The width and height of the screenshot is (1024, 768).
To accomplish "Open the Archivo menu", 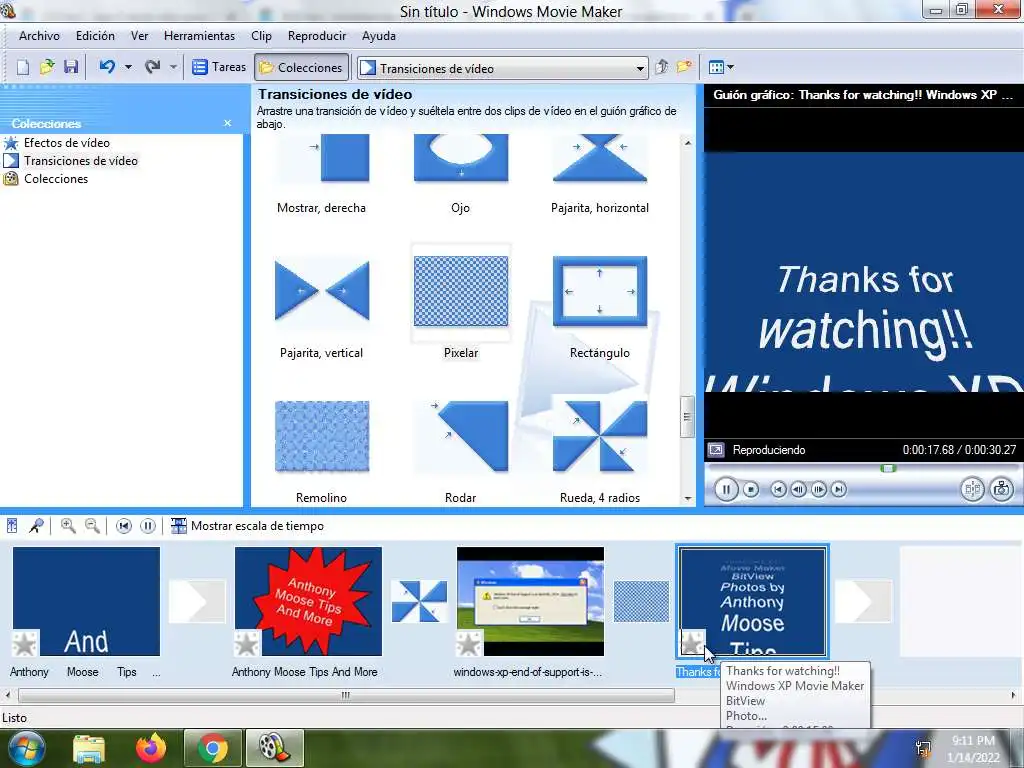I will (x=39, y=36).
